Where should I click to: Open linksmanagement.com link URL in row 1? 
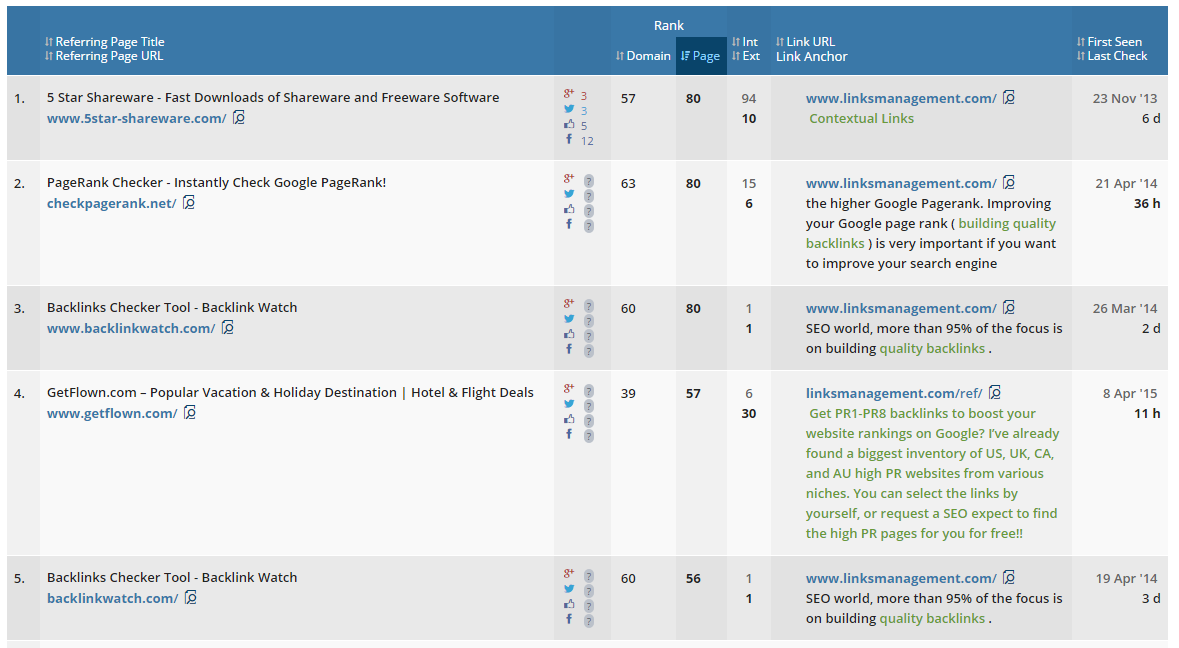tap(901, 98)
